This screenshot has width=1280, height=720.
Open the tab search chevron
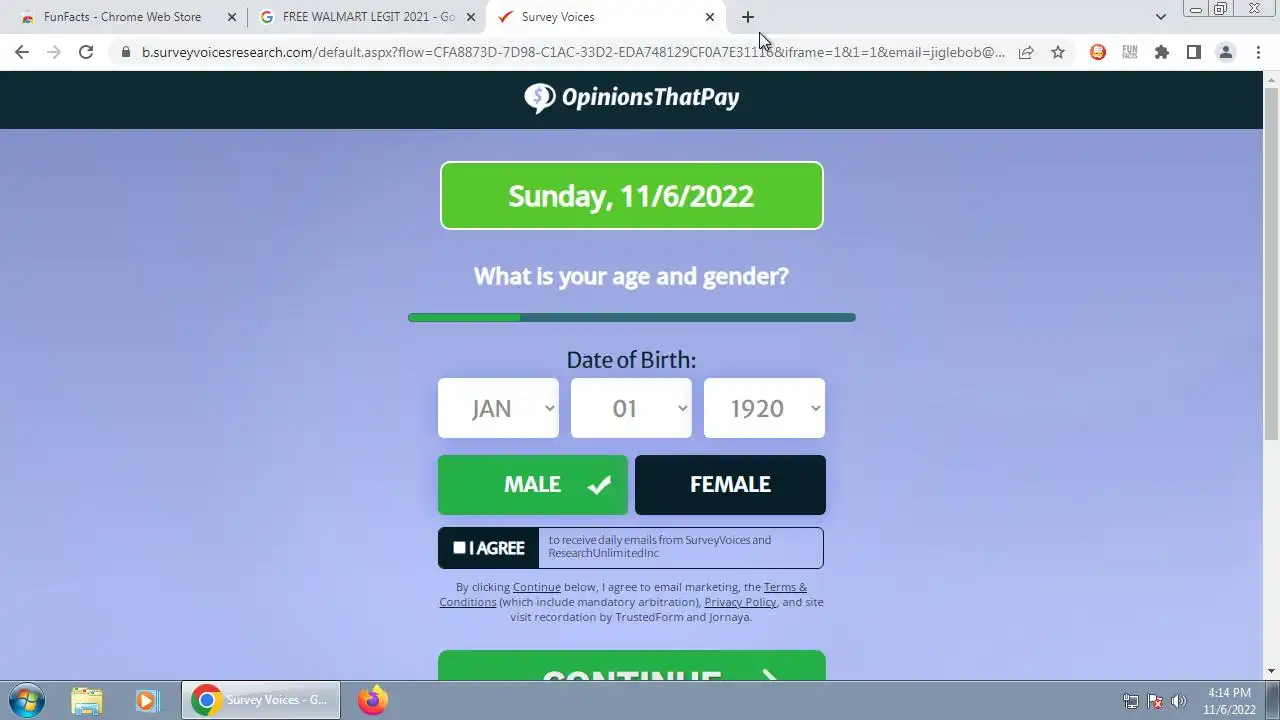click(x=1160, y=17)
